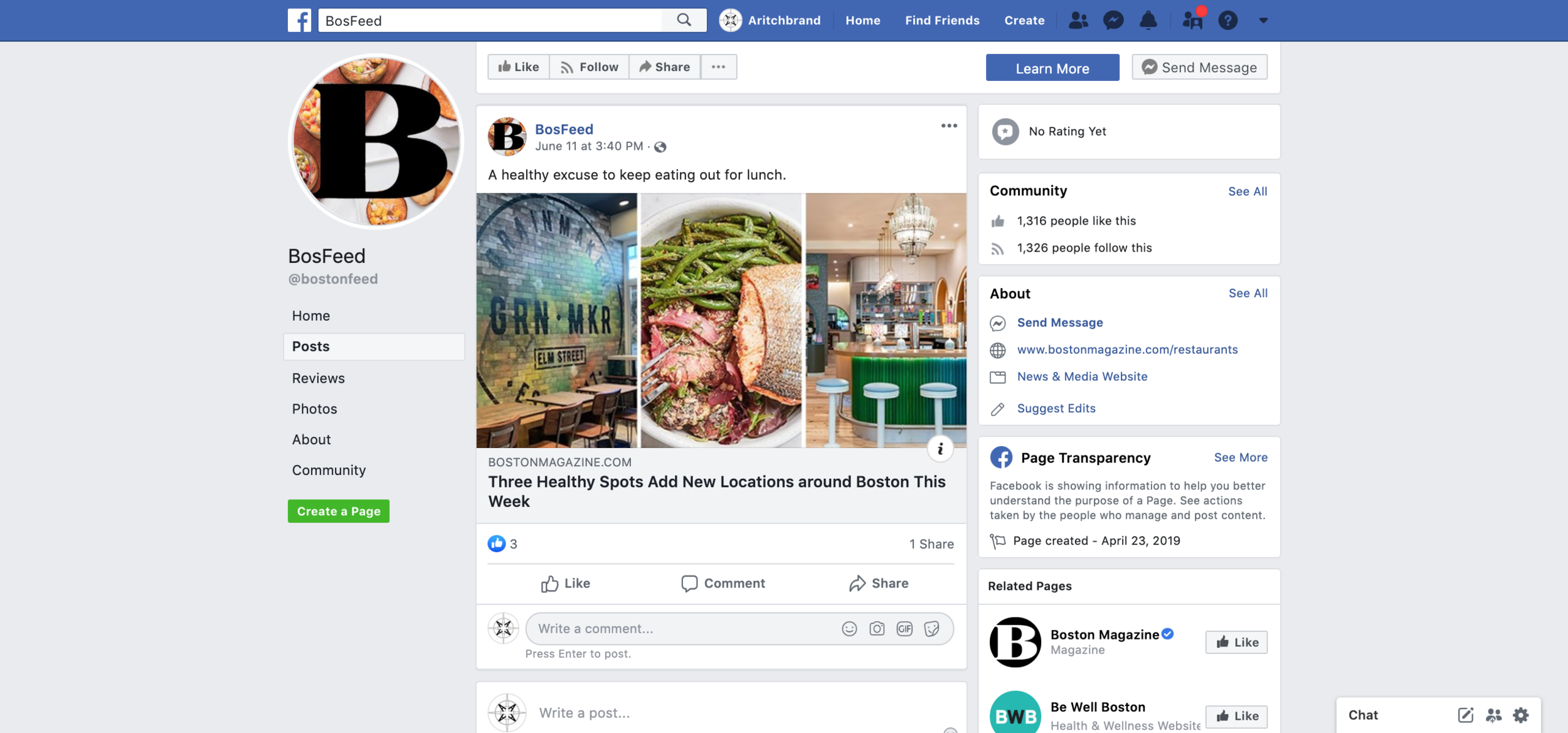Like the BosFeed post
Viewport: 1568px width, 733px height.
pyautogui.click(x=566, y=584)
